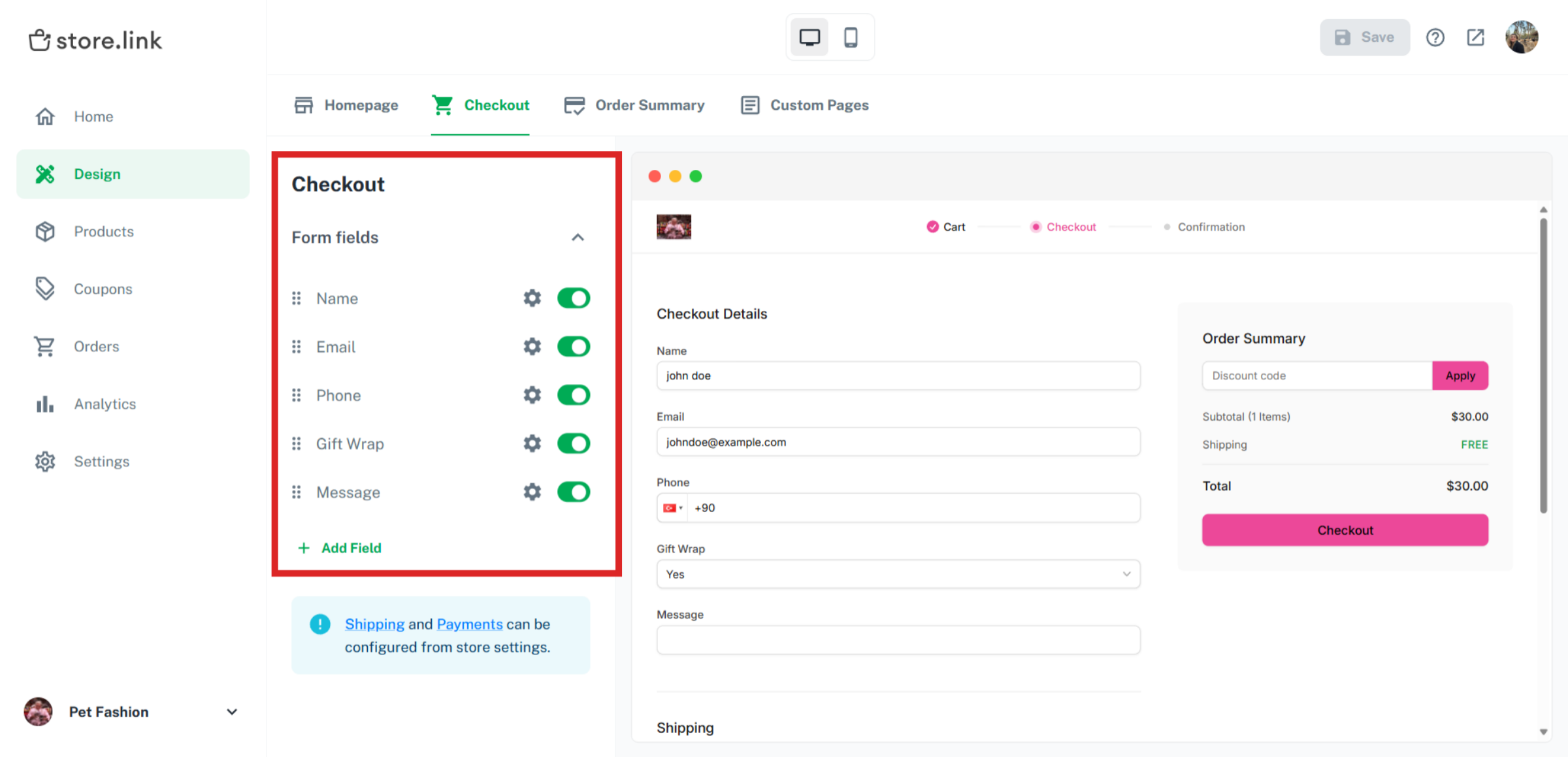This screenshot has height=757, width=1568.
Task: Click the preview pane vertical scrollbar
Action: [1543, 366]
